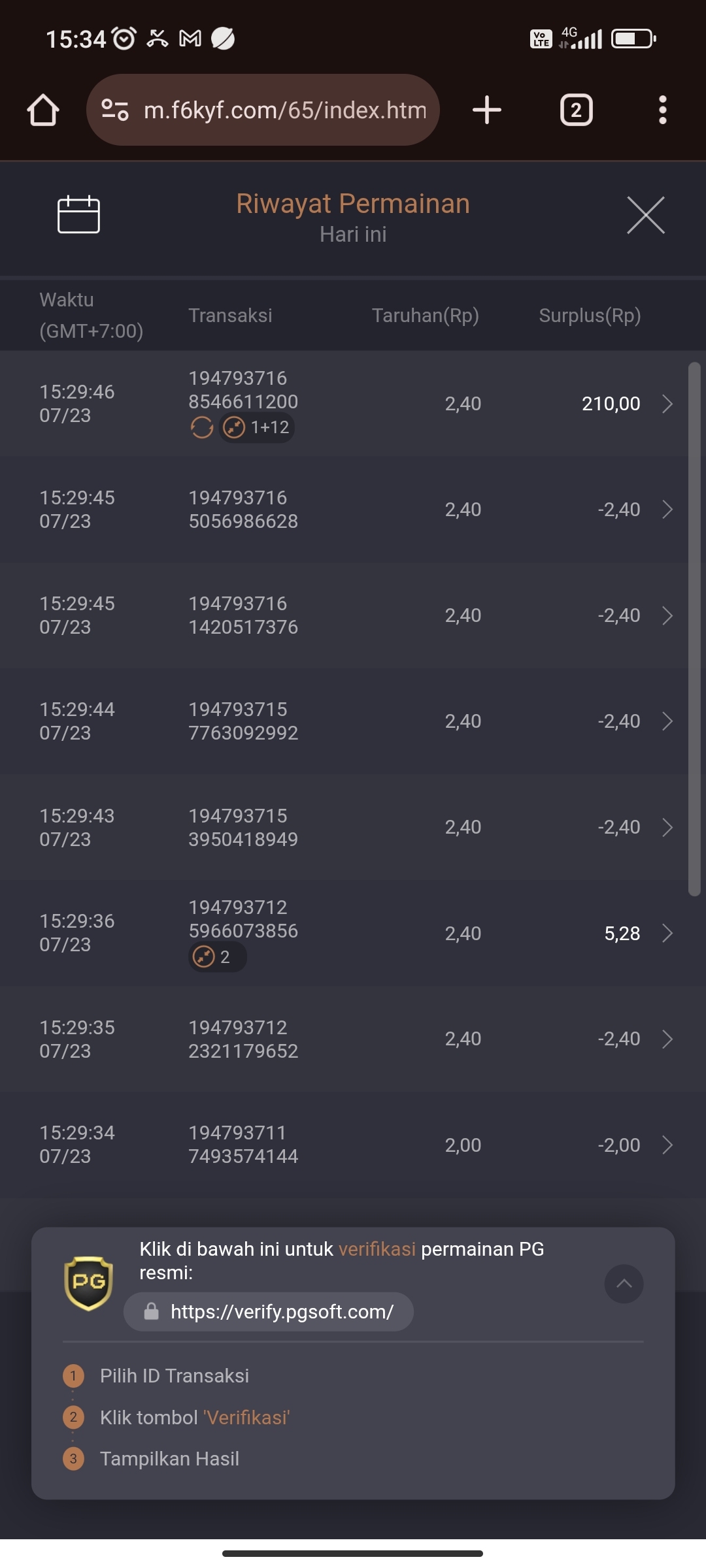Tap the browser home icon

coord(43,110)
